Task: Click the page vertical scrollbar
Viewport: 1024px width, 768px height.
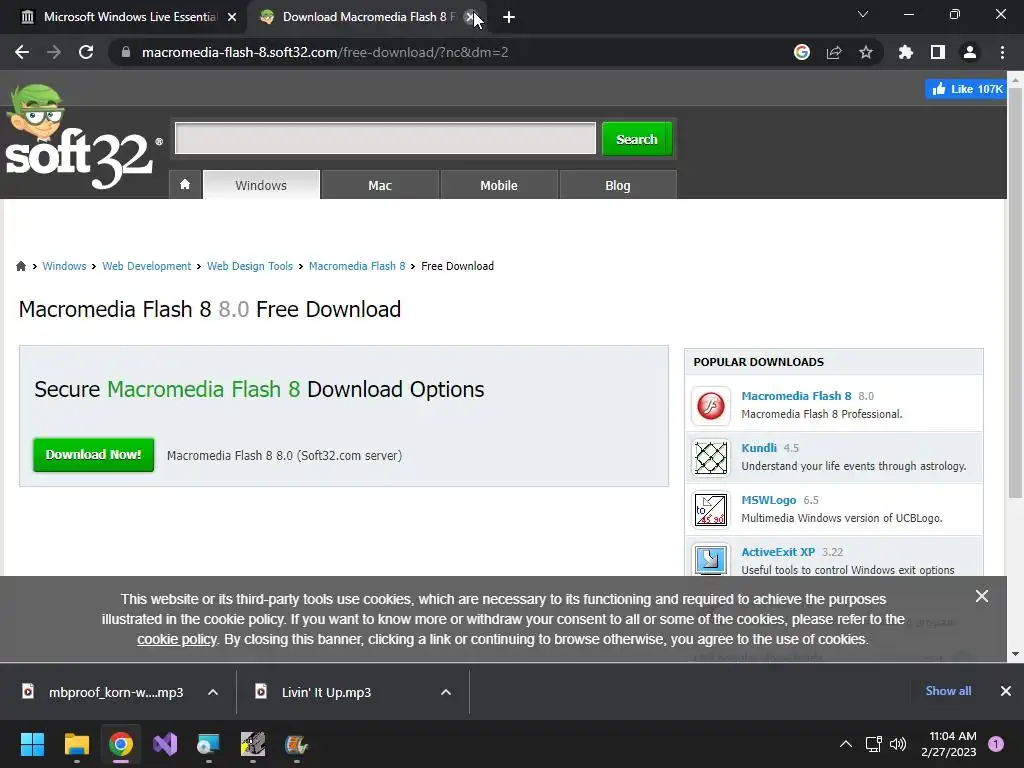Action: [1015, 294]
